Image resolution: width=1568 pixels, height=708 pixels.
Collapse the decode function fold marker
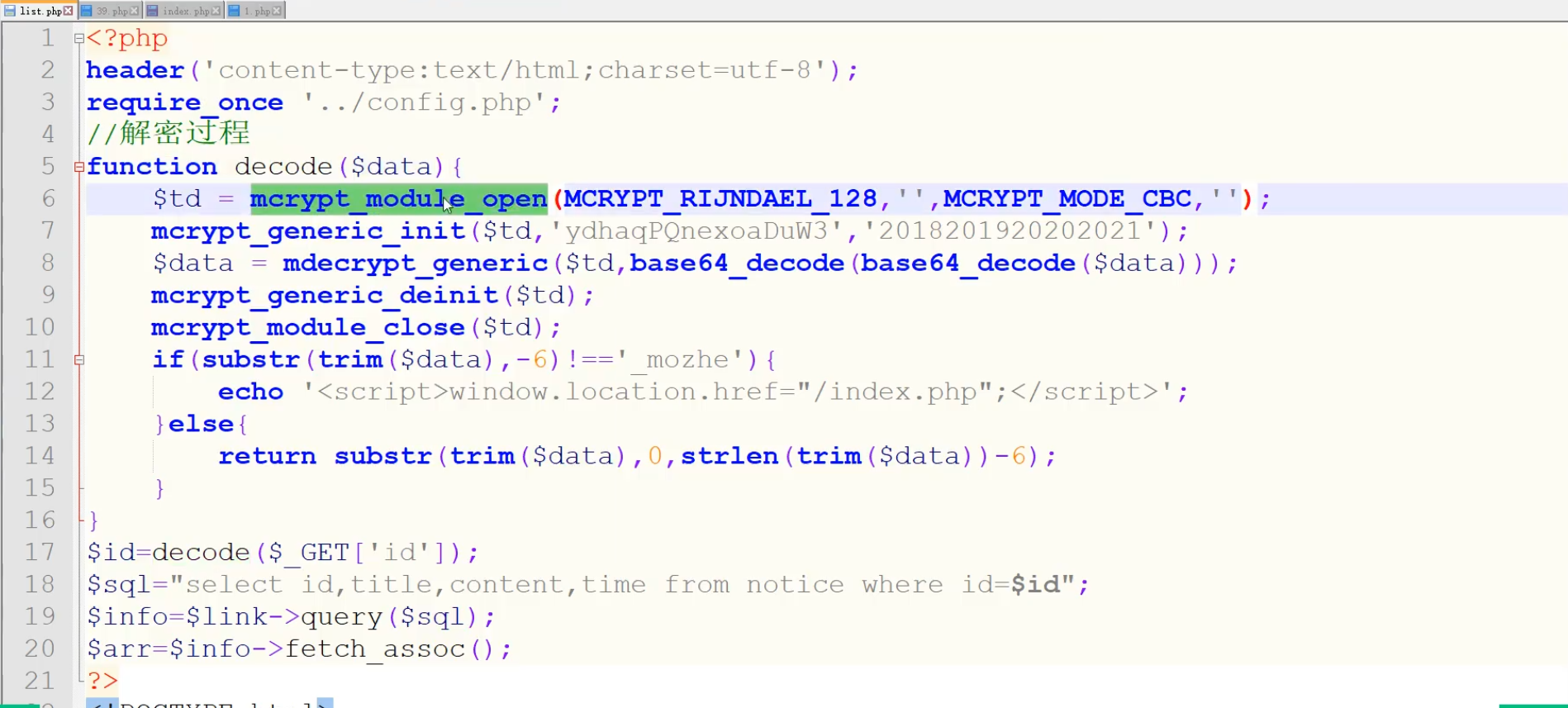(x=79, y=167)
